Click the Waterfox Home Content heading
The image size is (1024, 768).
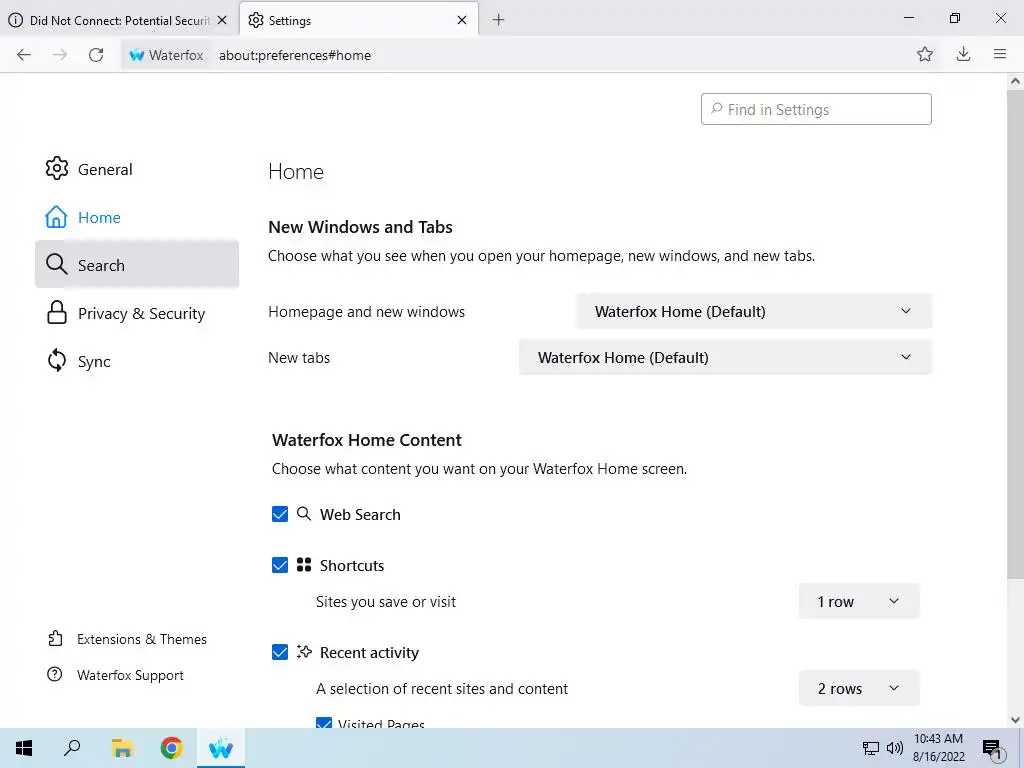(x=366, y=440)
